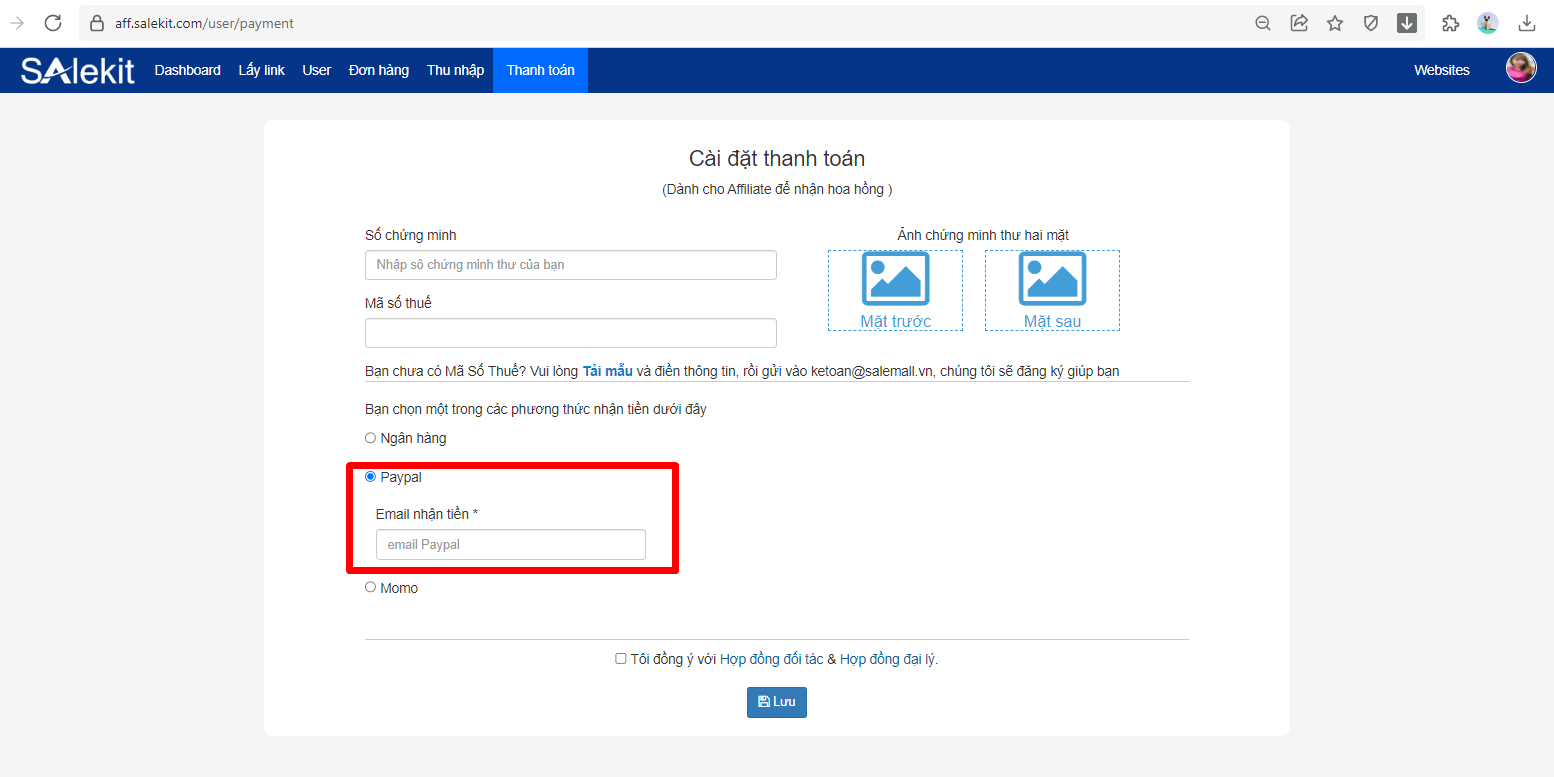
Task: Click the download arrow extension icon
Action: 1407,23
